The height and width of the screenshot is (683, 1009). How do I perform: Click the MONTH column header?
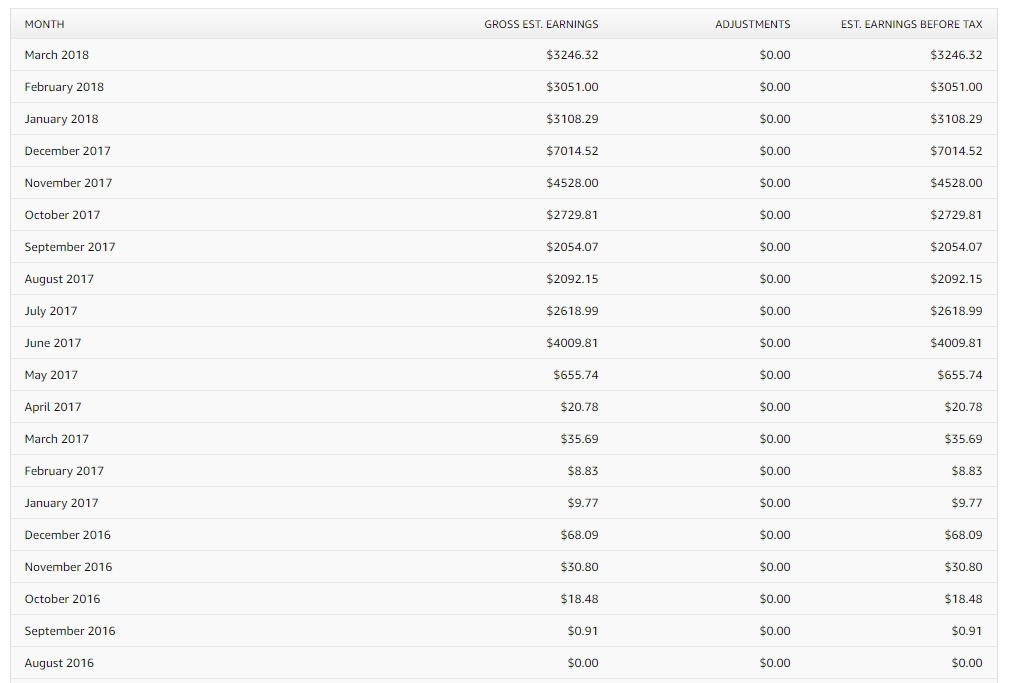(44, 24)
